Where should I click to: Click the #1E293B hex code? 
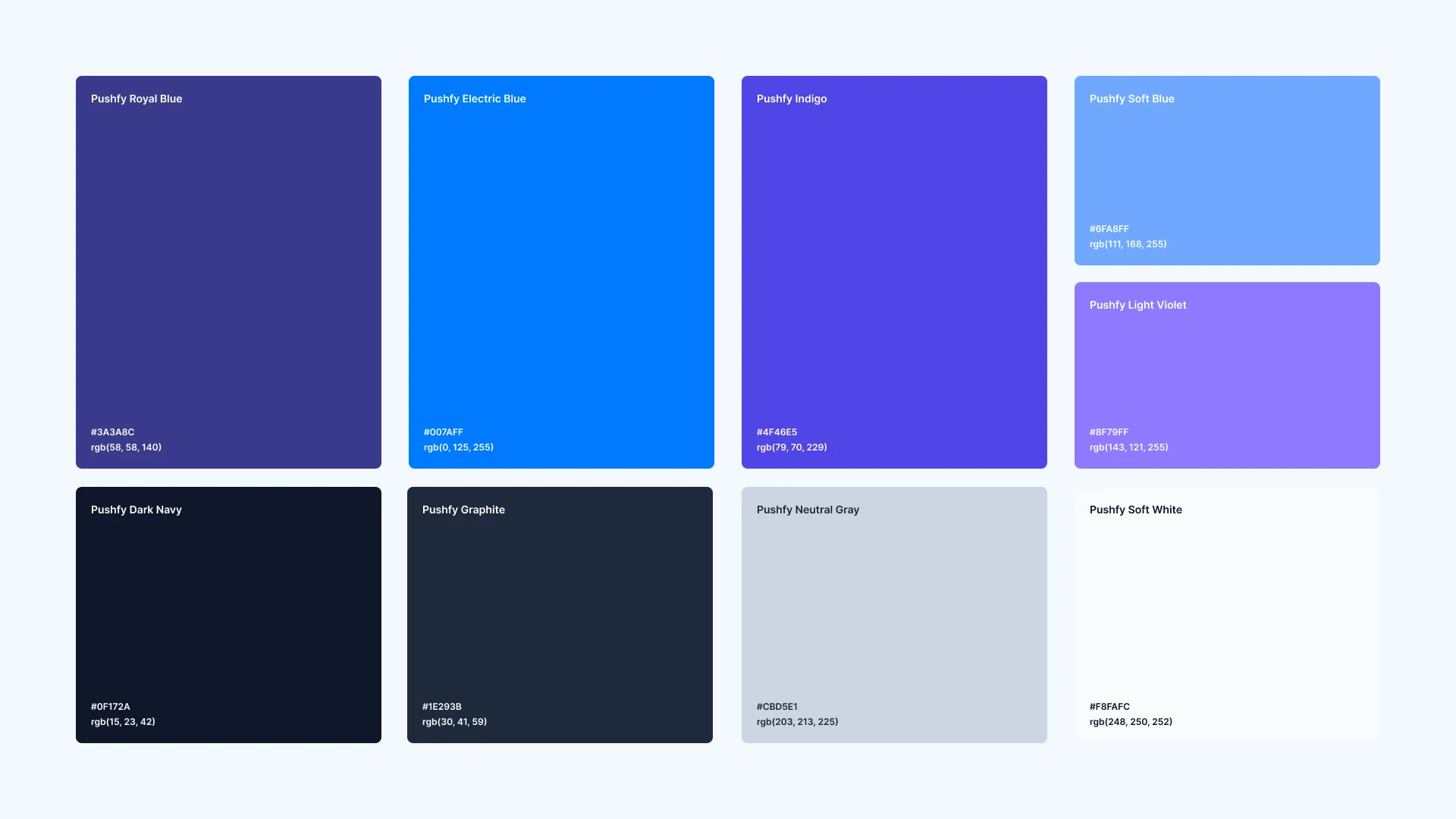coord(441,707)
